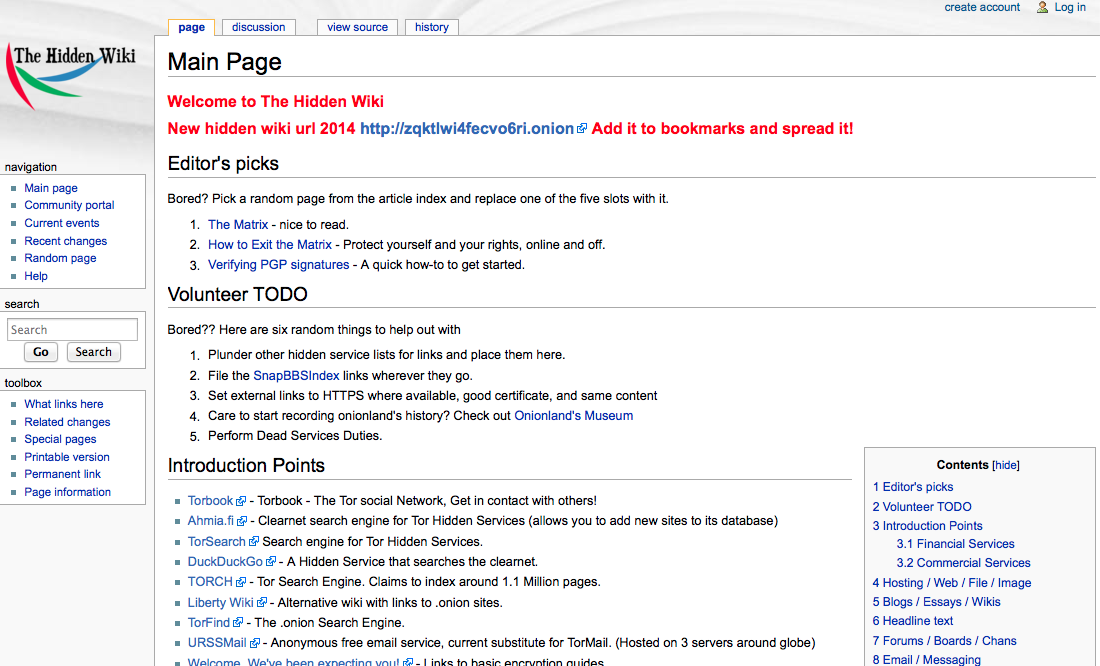Click external link icon next to Torbook

[x=241, y=501]
